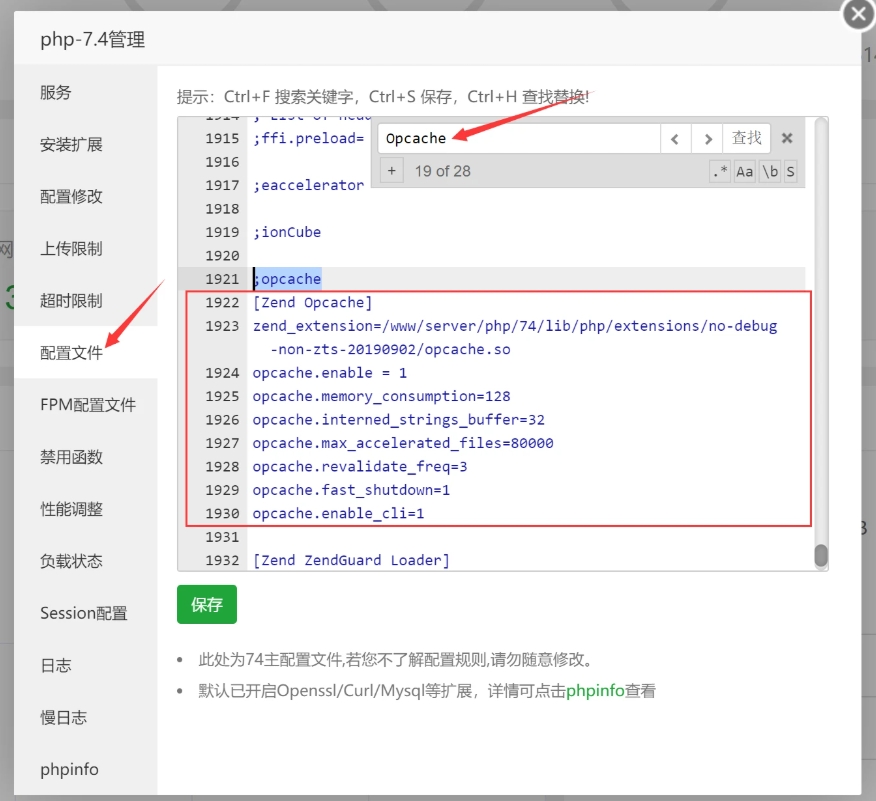Click the editor vertical scrollbar thumb
Screen dimensions: 876x801
821,555
